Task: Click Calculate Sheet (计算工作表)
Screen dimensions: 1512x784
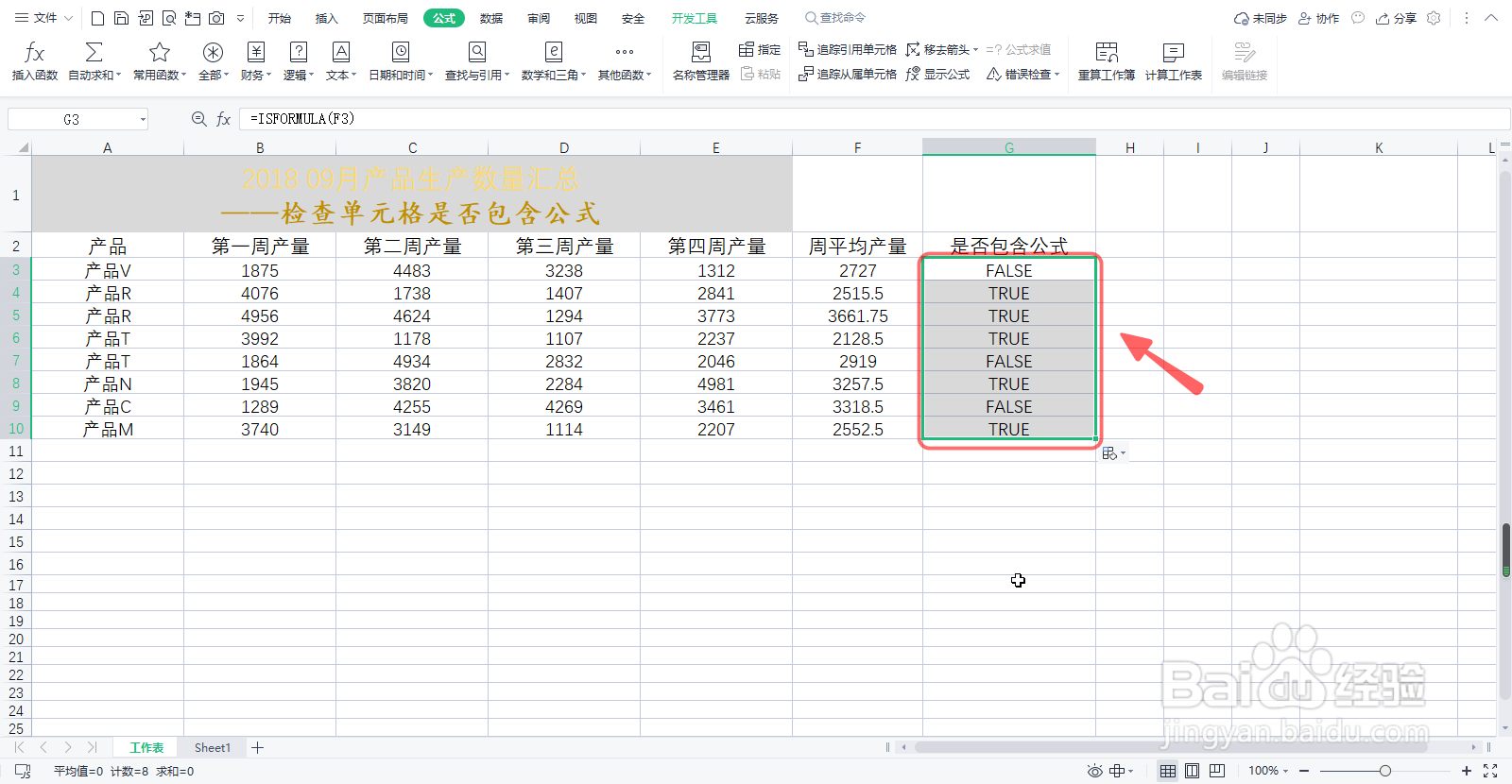Action: click(1174, 61)
